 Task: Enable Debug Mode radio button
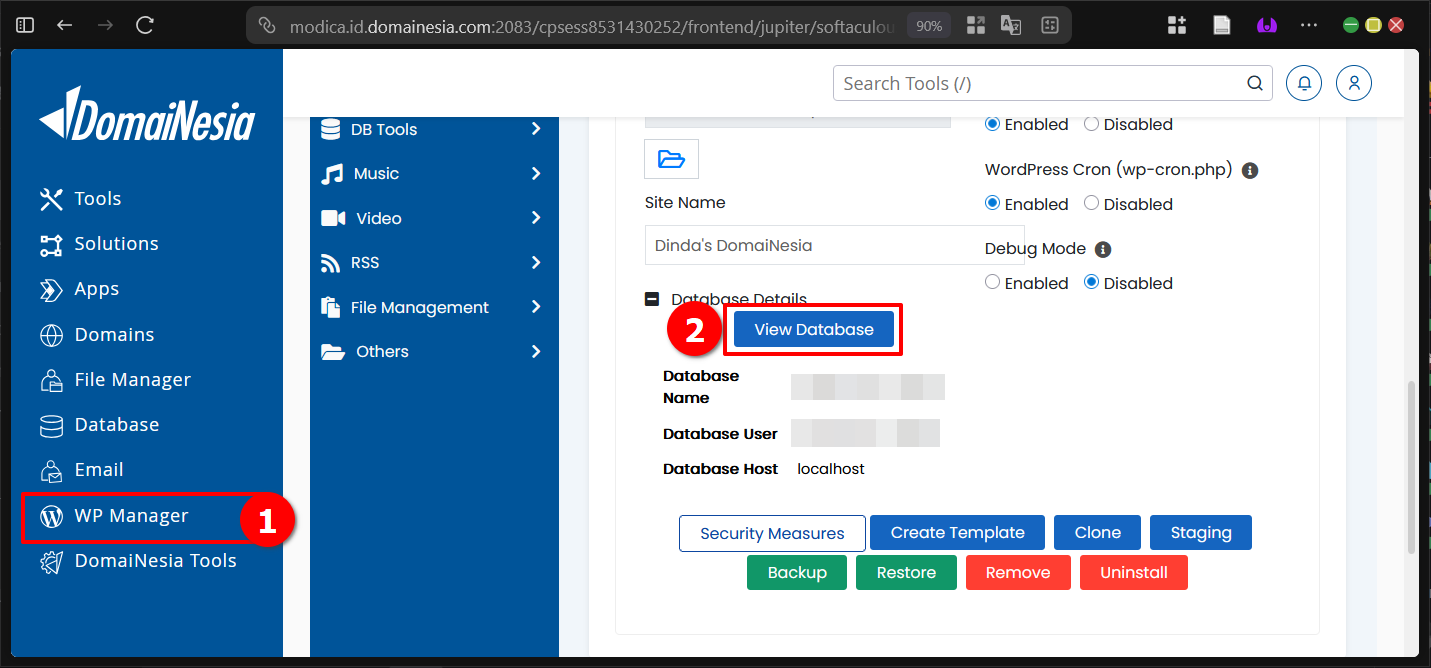tap(992, 281)
